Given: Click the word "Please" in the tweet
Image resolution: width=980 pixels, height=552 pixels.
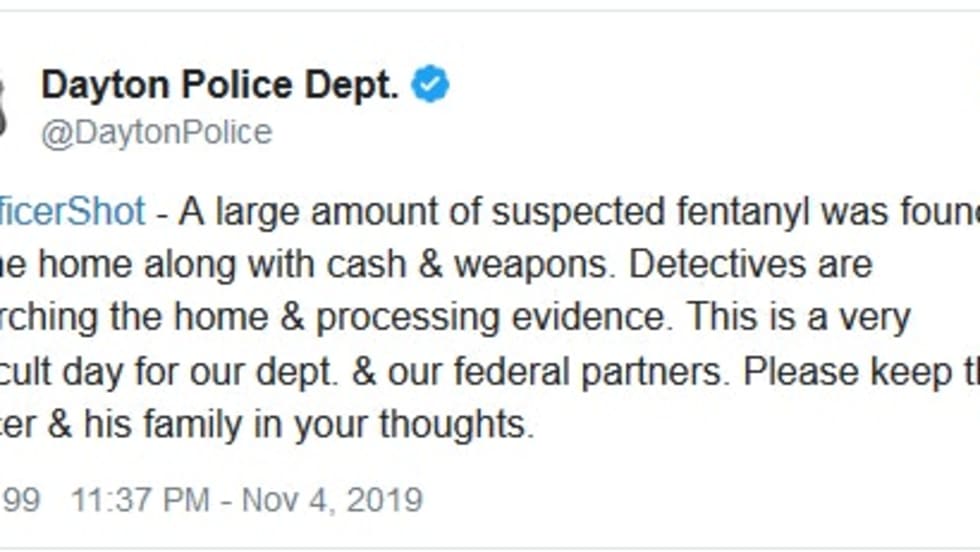Looking at the screenshot, I should (848, 372).
